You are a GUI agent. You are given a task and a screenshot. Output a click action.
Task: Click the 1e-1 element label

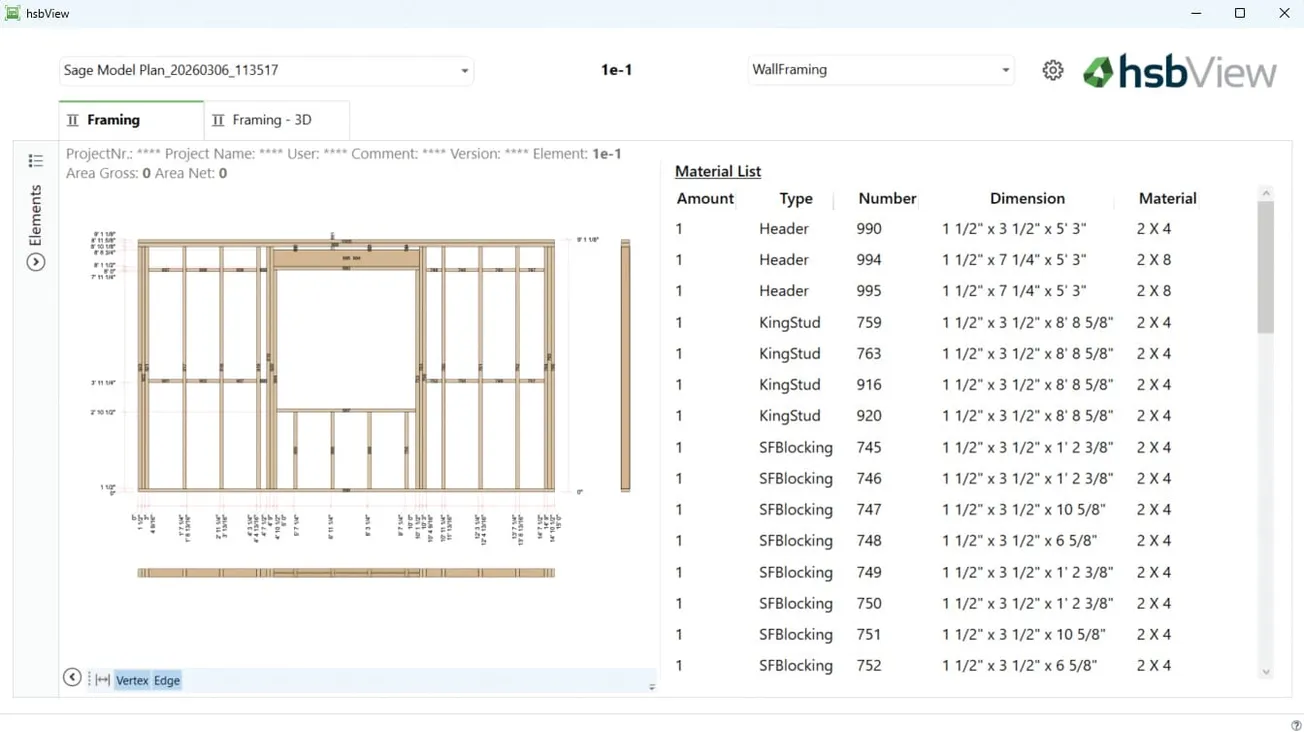pos(616,70)
